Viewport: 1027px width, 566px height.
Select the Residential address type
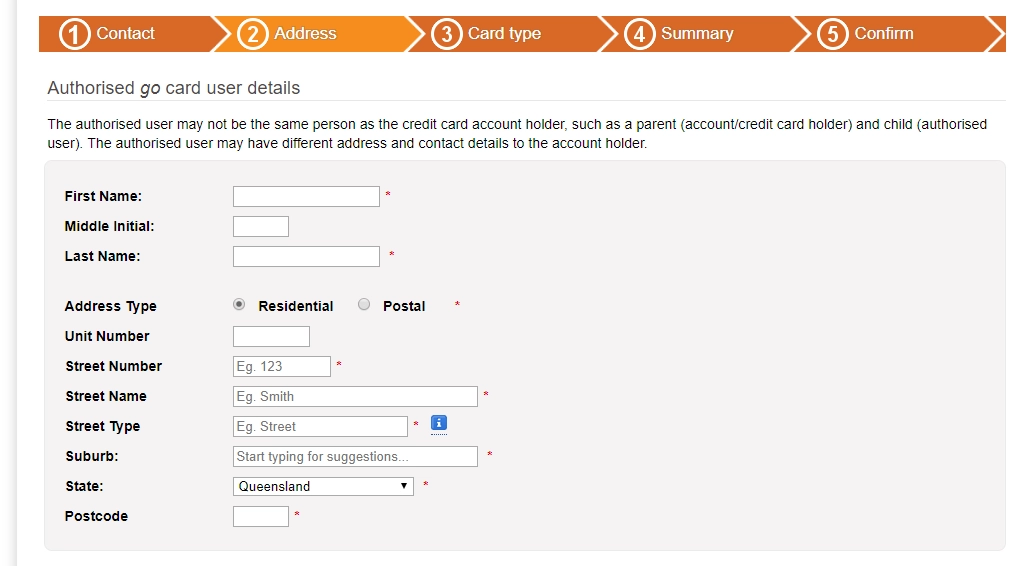coord(239,305)
